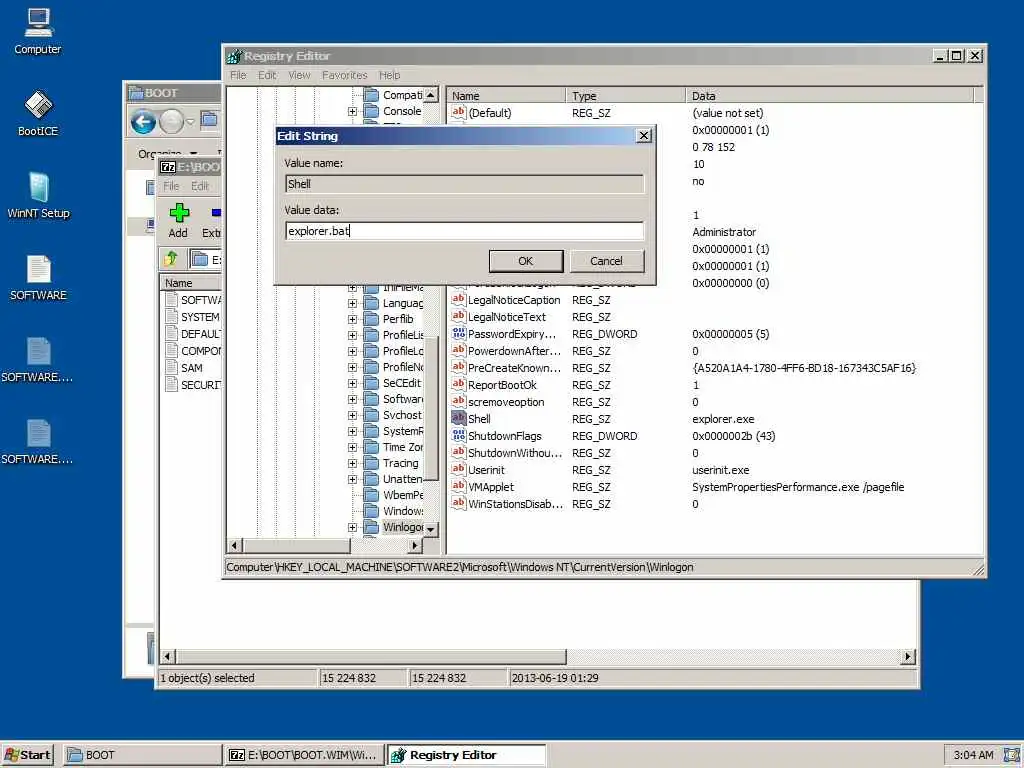The height and width of the screenshot is (768, 1024).
Task: Expand the Perflib tree node
Action: coord(353,319)
